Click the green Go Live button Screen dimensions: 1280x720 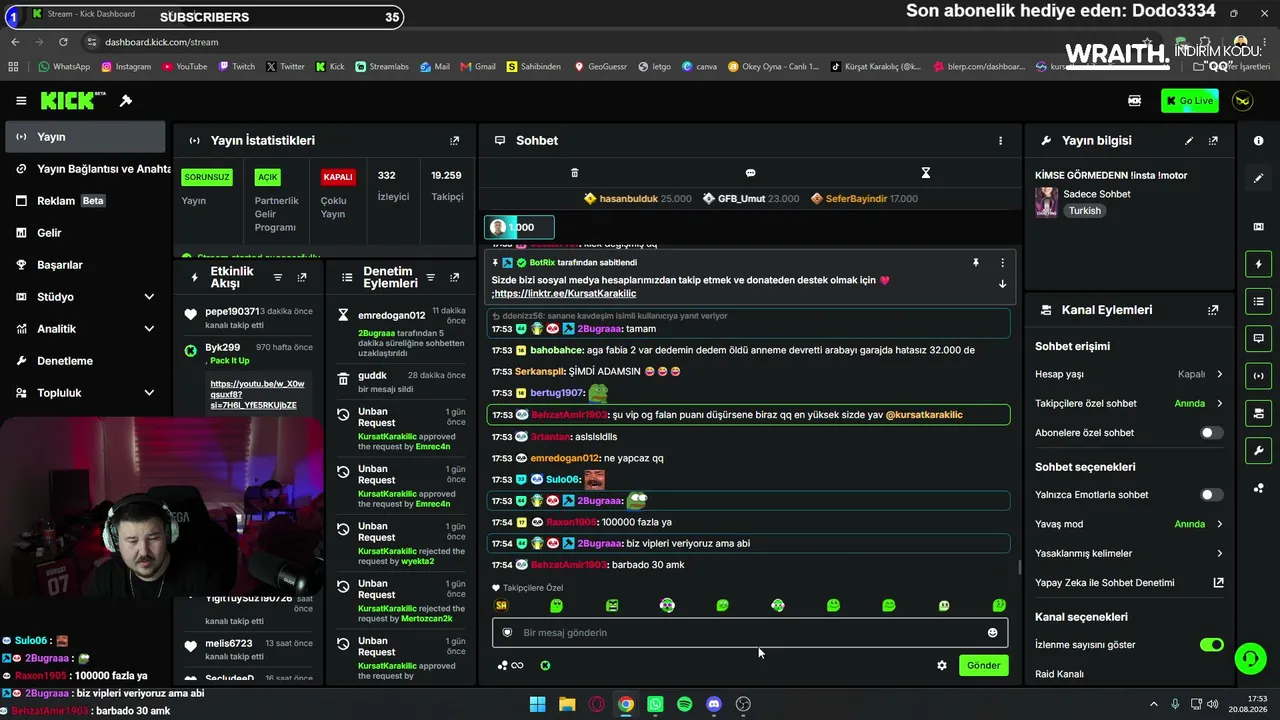(1189, 100)
